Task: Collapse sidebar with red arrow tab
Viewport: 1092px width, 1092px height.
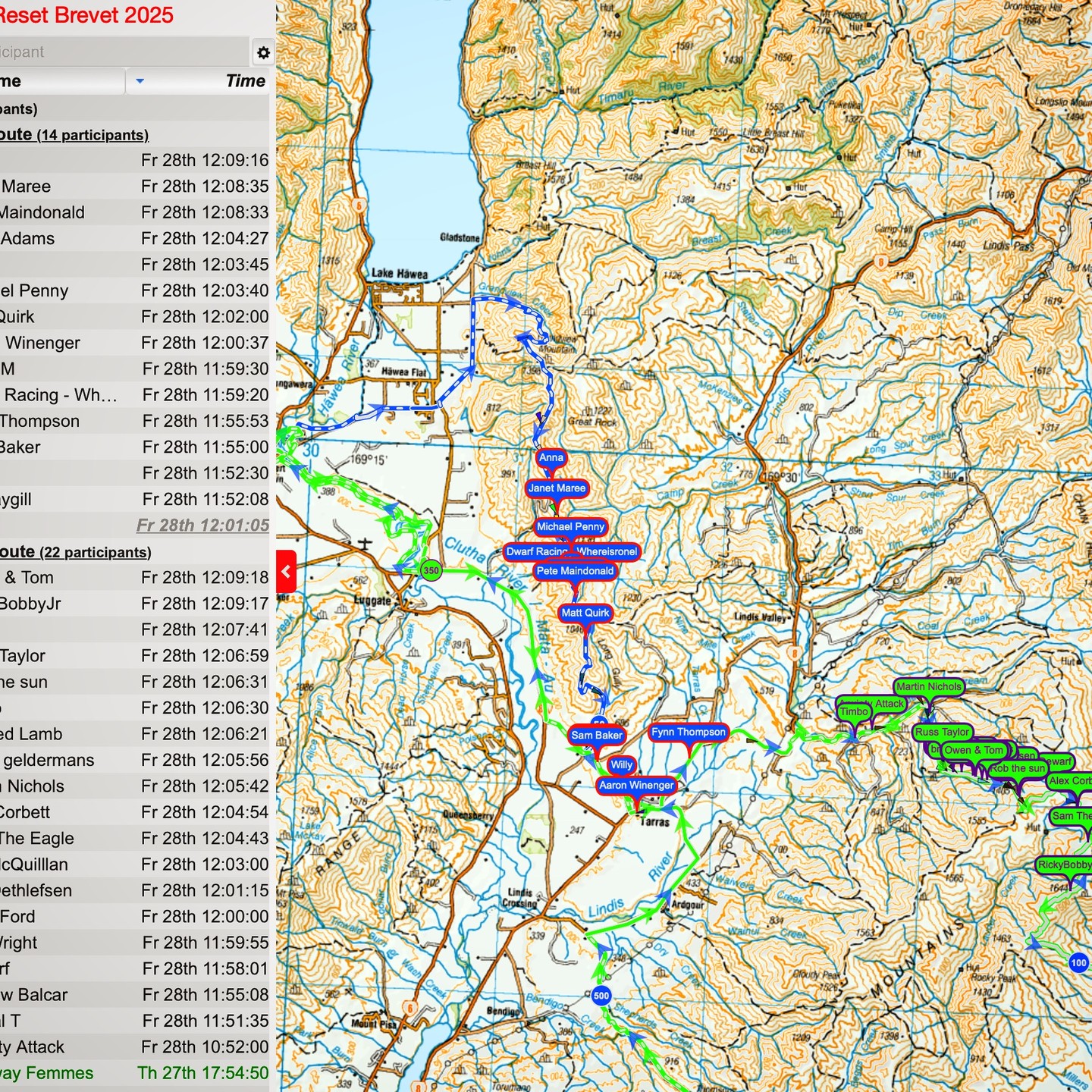Action: [286, 571]
